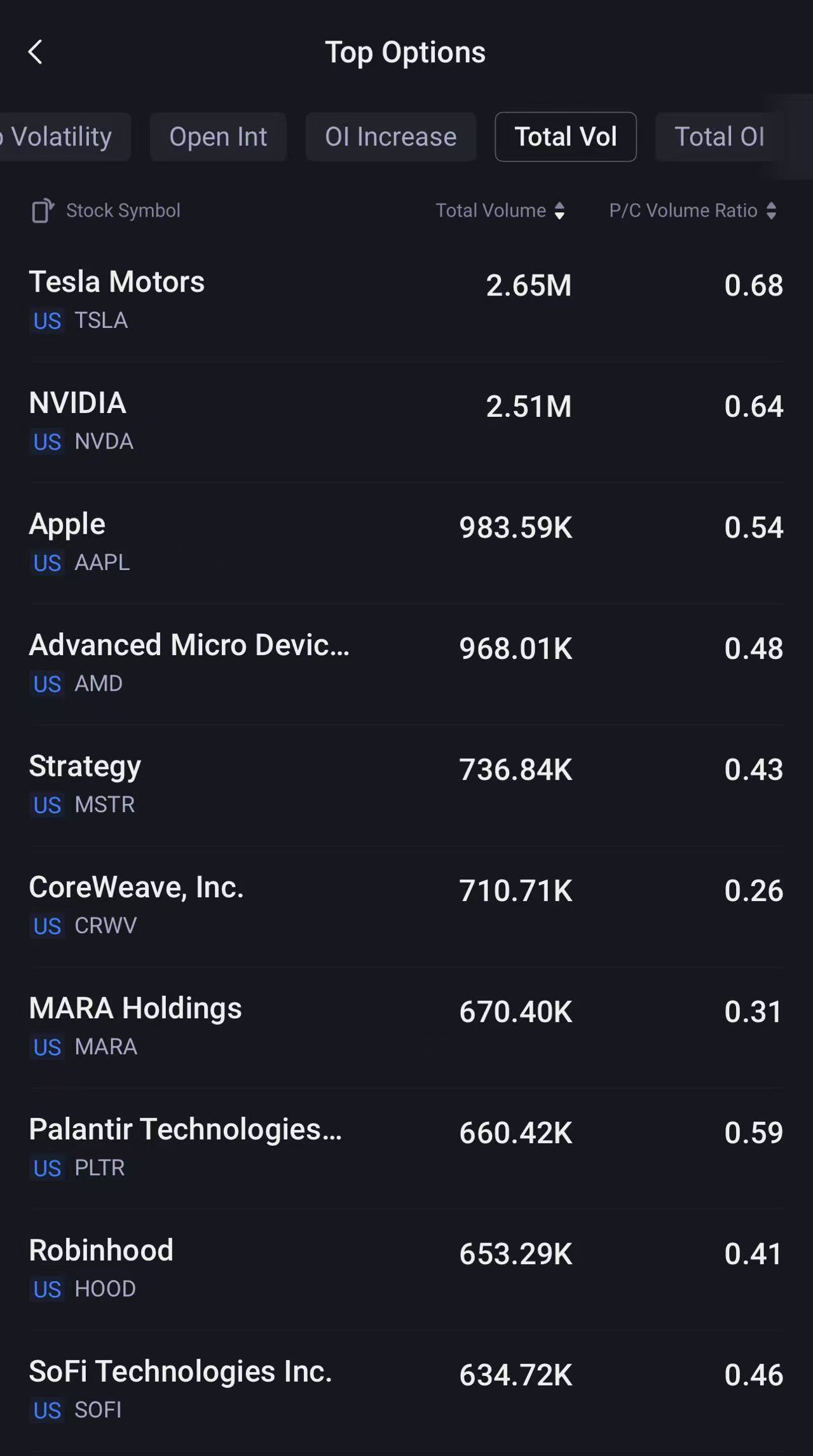Image resolution: width=813 pixels, height=1456 pixels.
Task: Select the Total Vol tab
Action: coord(565,137)
